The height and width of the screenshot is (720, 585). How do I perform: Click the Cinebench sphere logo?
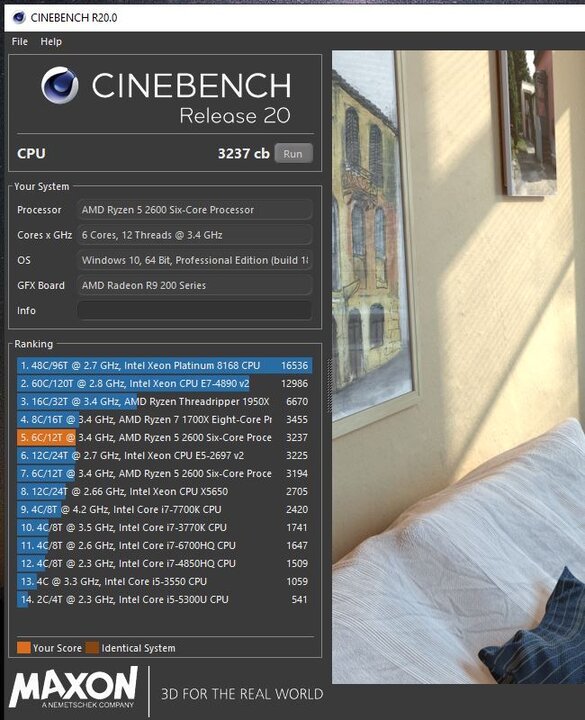[60, 85]
